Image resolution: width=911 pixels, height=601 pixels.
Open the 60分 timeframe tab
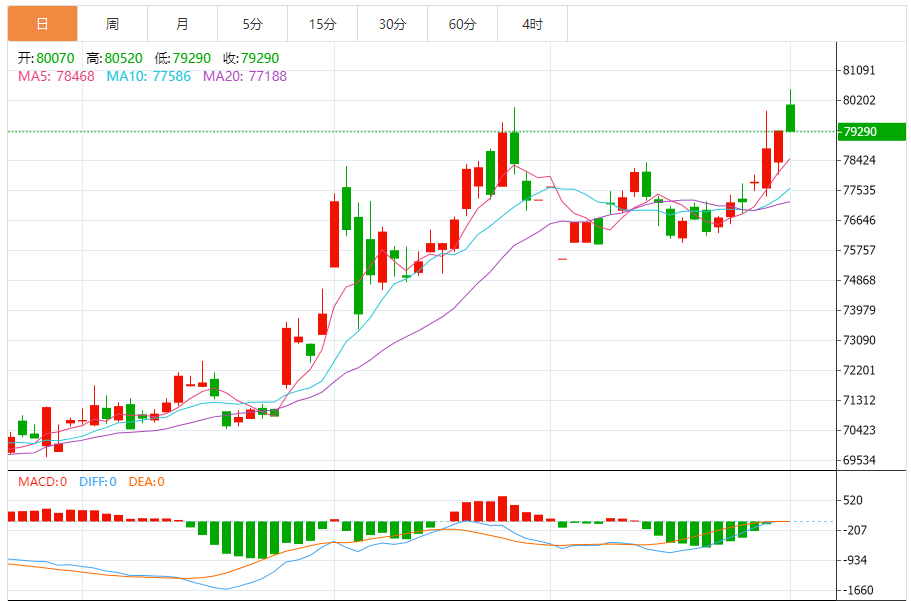point(462,24)
